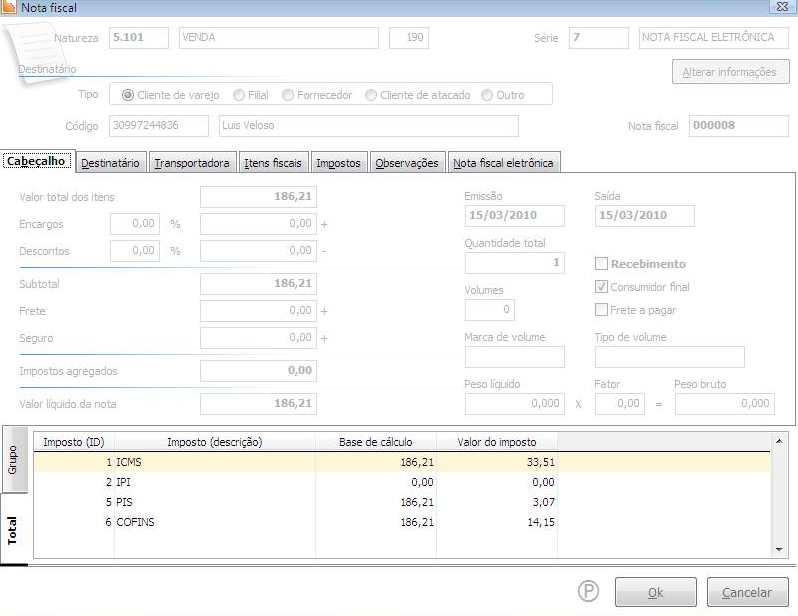Click the Peso bruto field
The height and width of the screenshot is (616, 798).
click(x=725, y=404)
